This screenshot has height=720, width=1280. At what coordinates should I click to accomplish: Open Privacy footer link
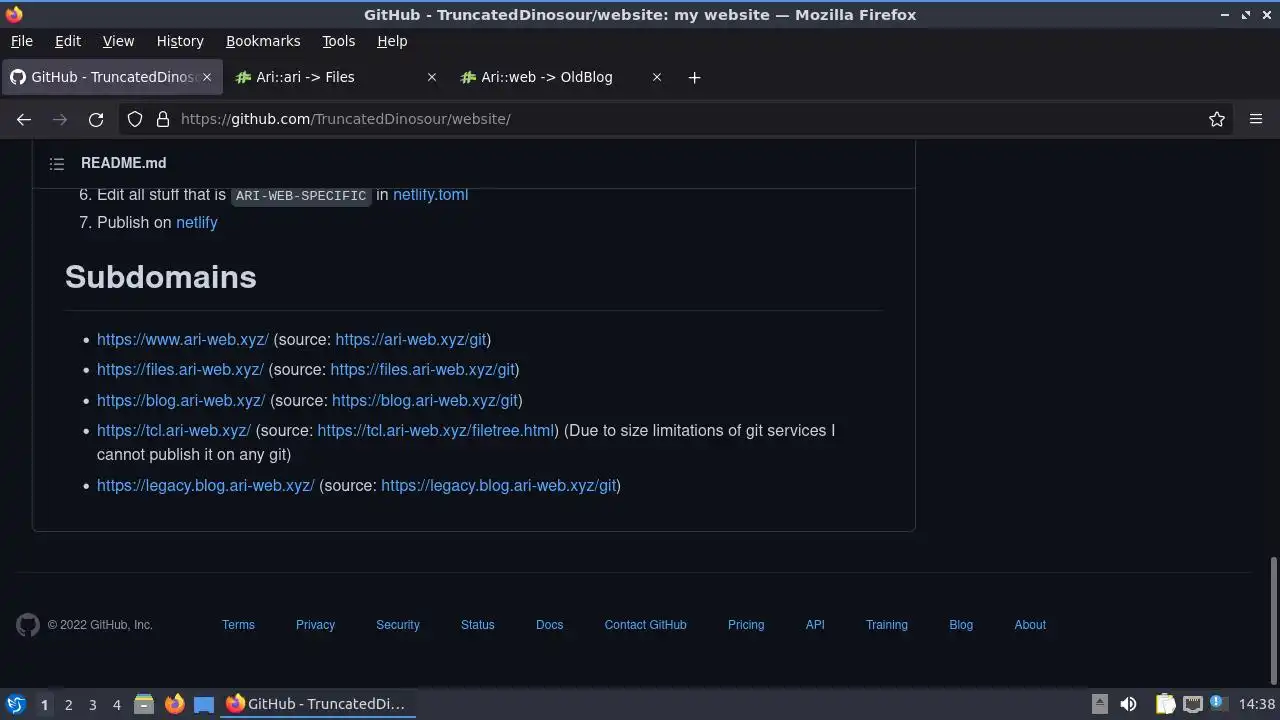[315, 625]
